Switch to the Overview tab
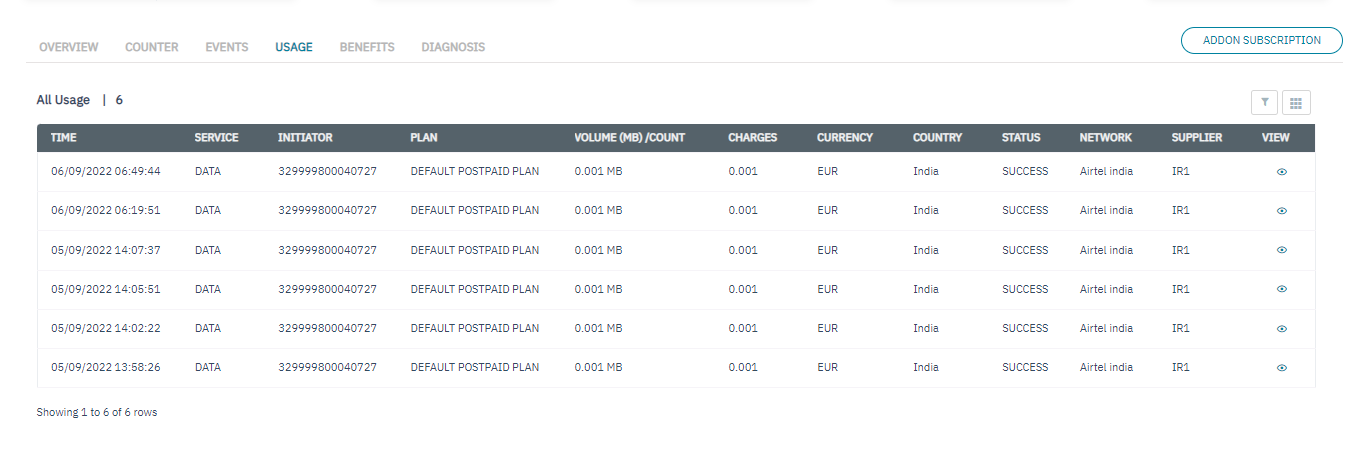 point(68,47)
